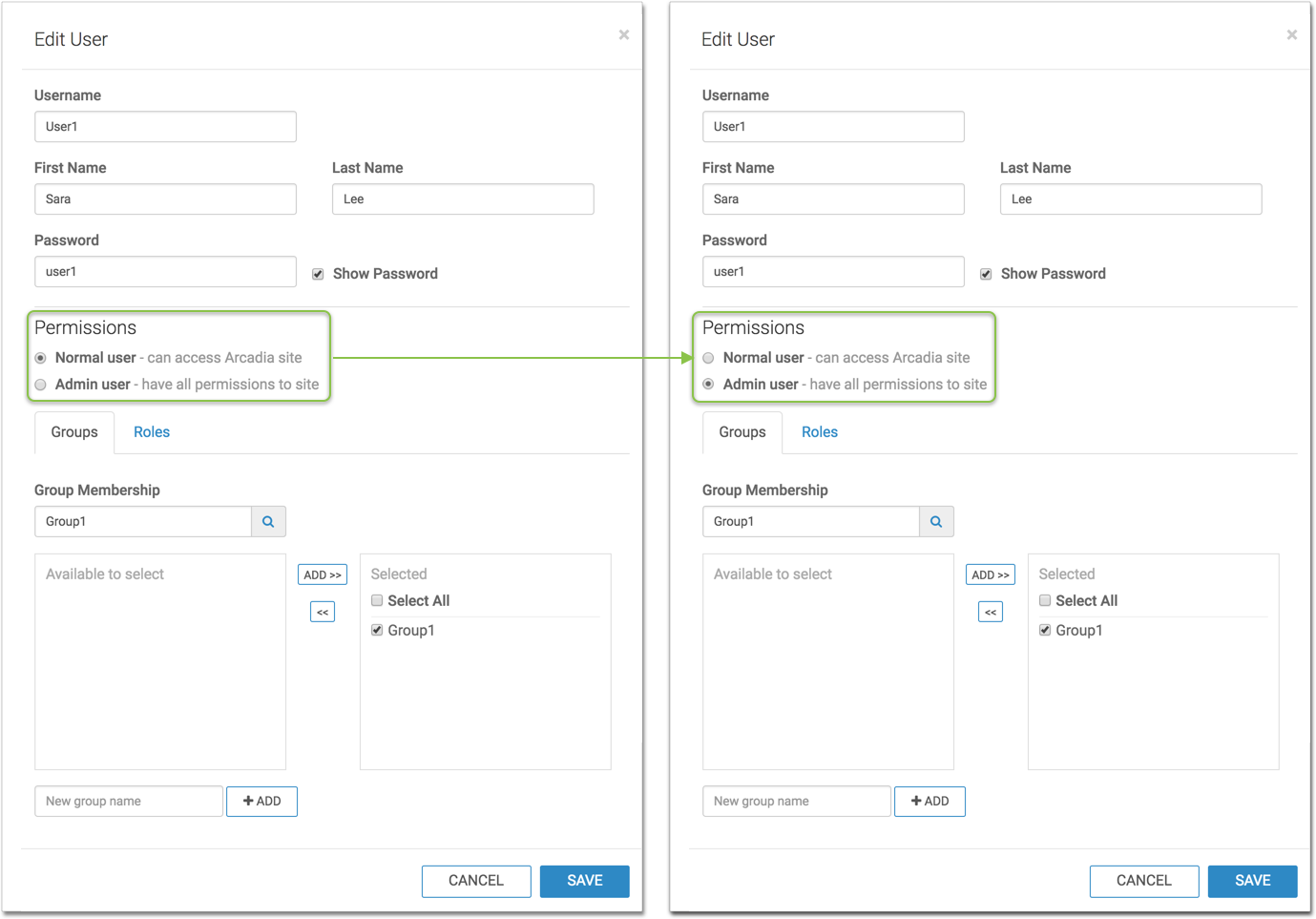This screenshot has width=1316, height=919.
Task: Uncheck Show Password in the left dialog
Action: tap(318, 274)
